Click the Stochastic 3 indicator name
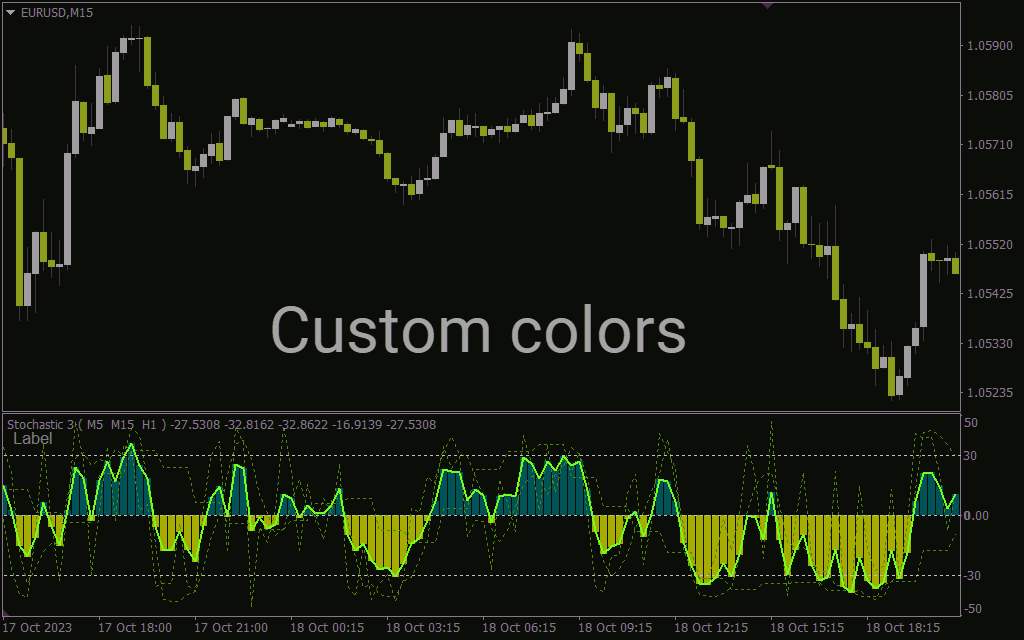The height and width of the screenshot is (640, 1024). [x=39, y=425]
